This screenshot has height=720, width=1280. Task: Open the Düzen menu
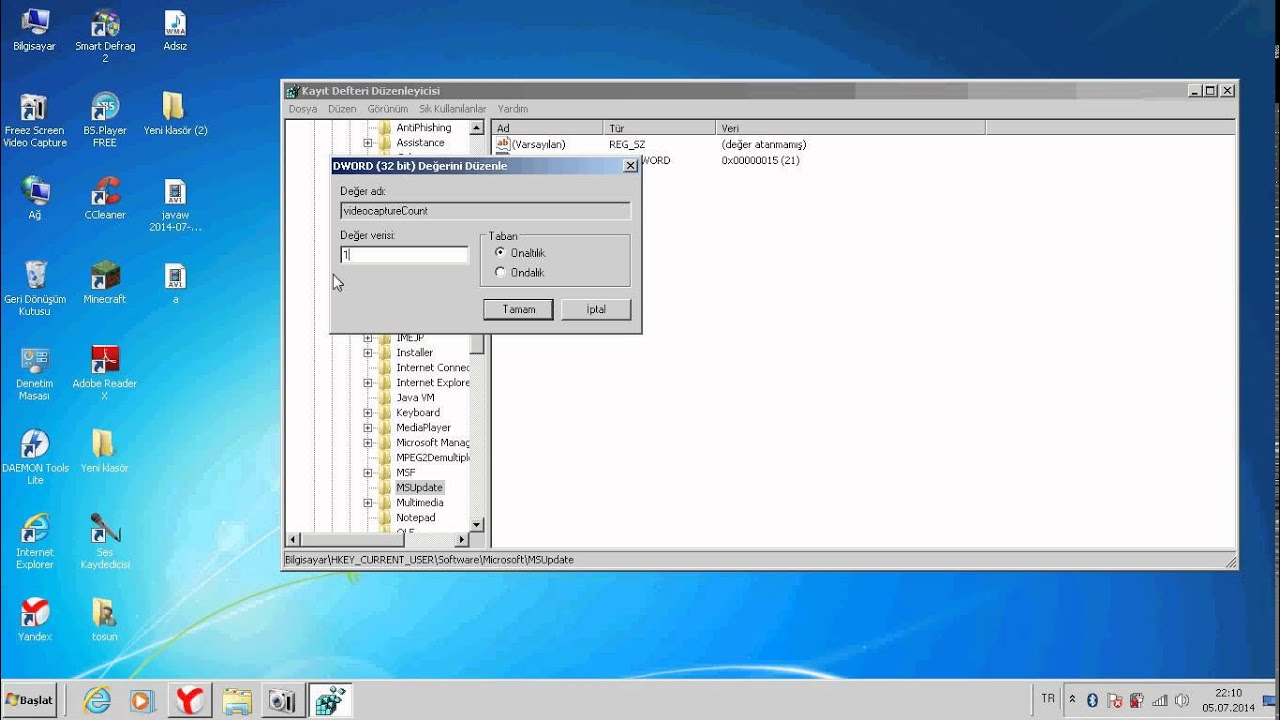(x=342, y=108)
